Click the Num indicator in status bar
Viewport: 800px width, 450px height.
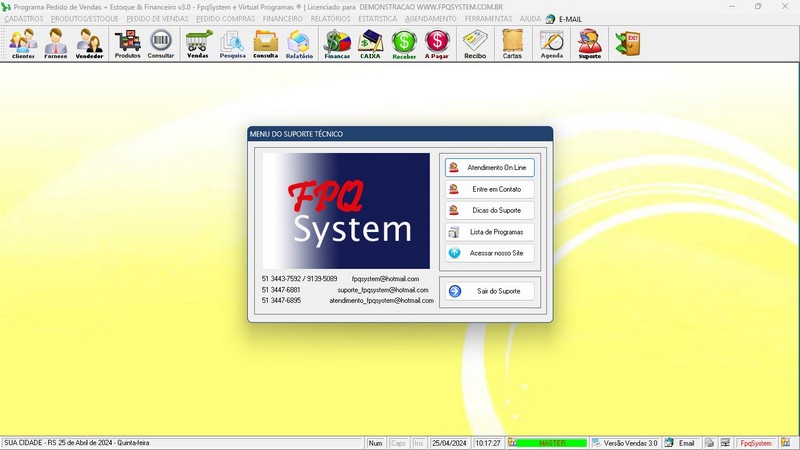pyautogui.click(x=375, y=443)
